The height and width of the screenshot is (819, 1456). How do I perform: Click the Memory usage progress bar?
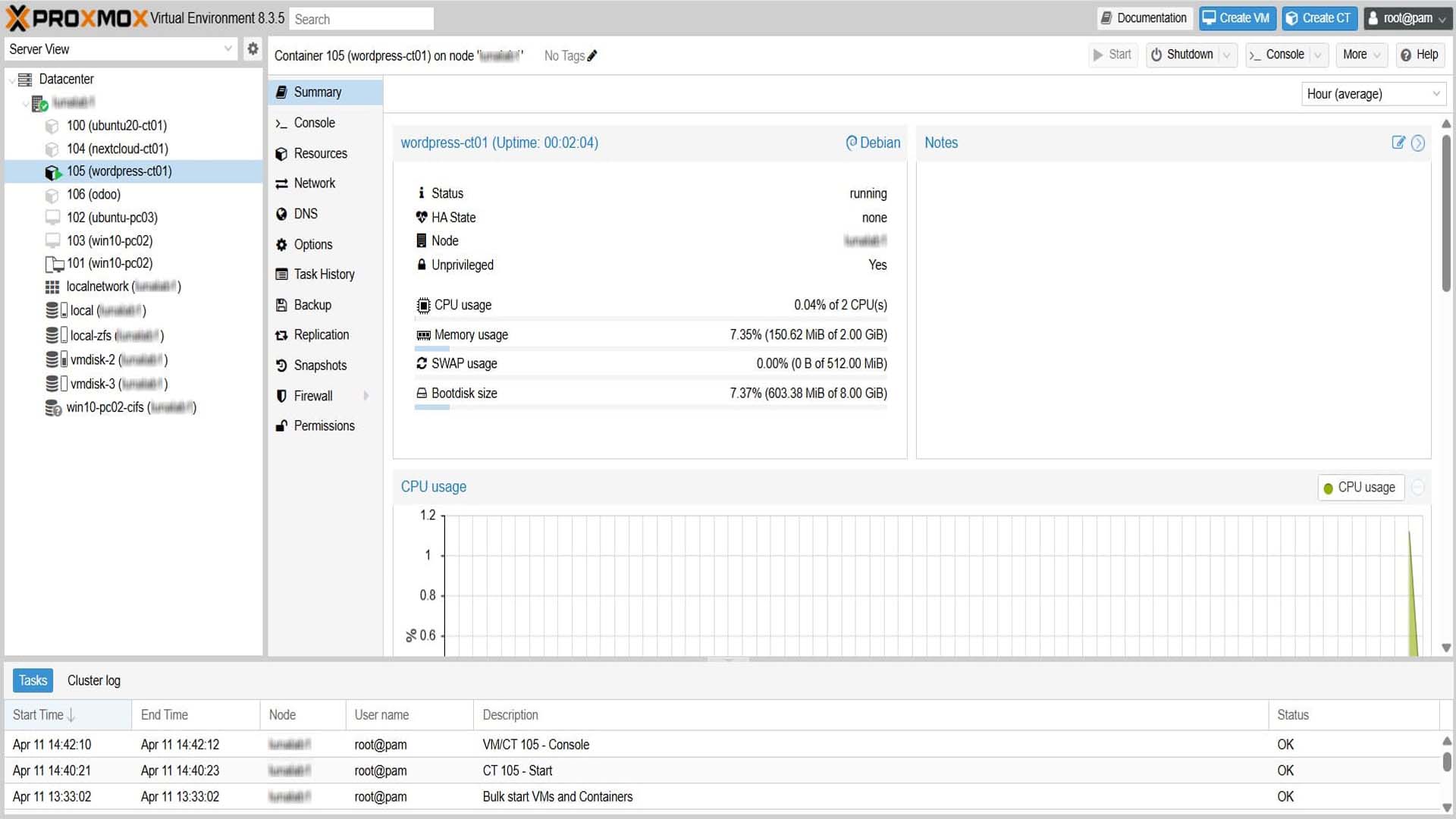click(651, 349)
